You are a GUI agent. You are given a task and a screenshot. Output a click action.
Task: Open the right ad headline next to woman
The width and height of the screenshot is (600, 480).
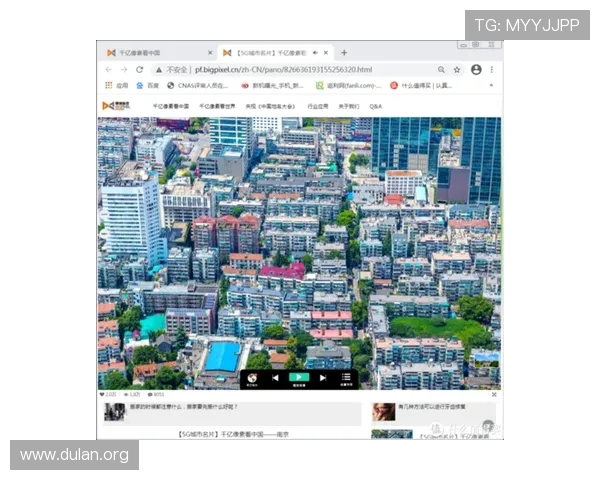[432, 407]
